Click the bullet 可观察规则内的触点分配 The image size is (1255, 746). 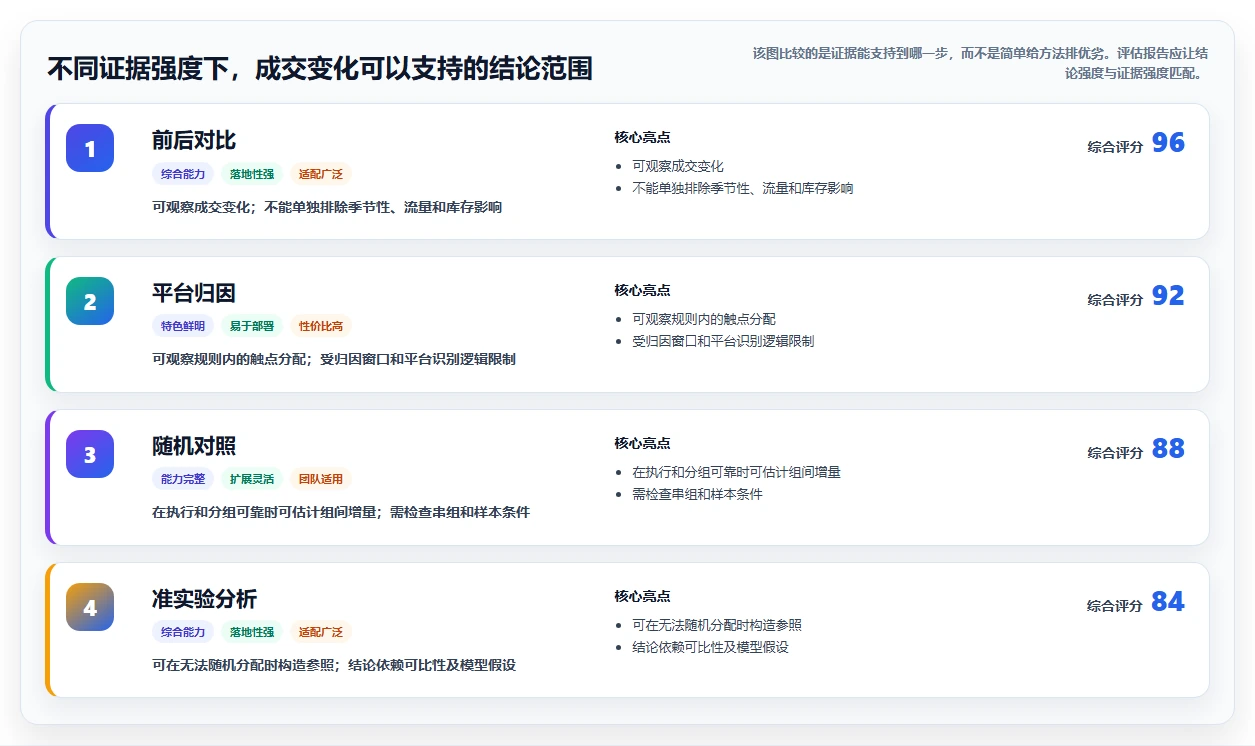coord(704,319)
